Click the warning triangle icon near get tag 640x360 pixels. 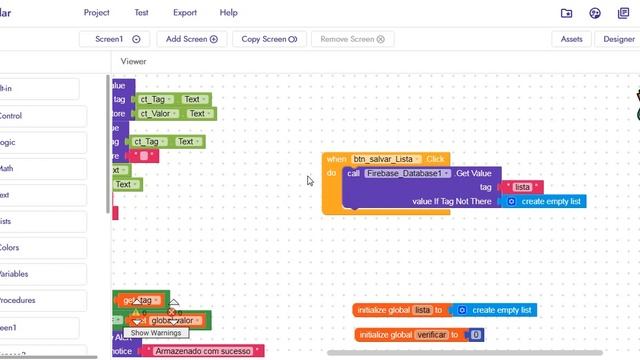[x=136, y=313]
